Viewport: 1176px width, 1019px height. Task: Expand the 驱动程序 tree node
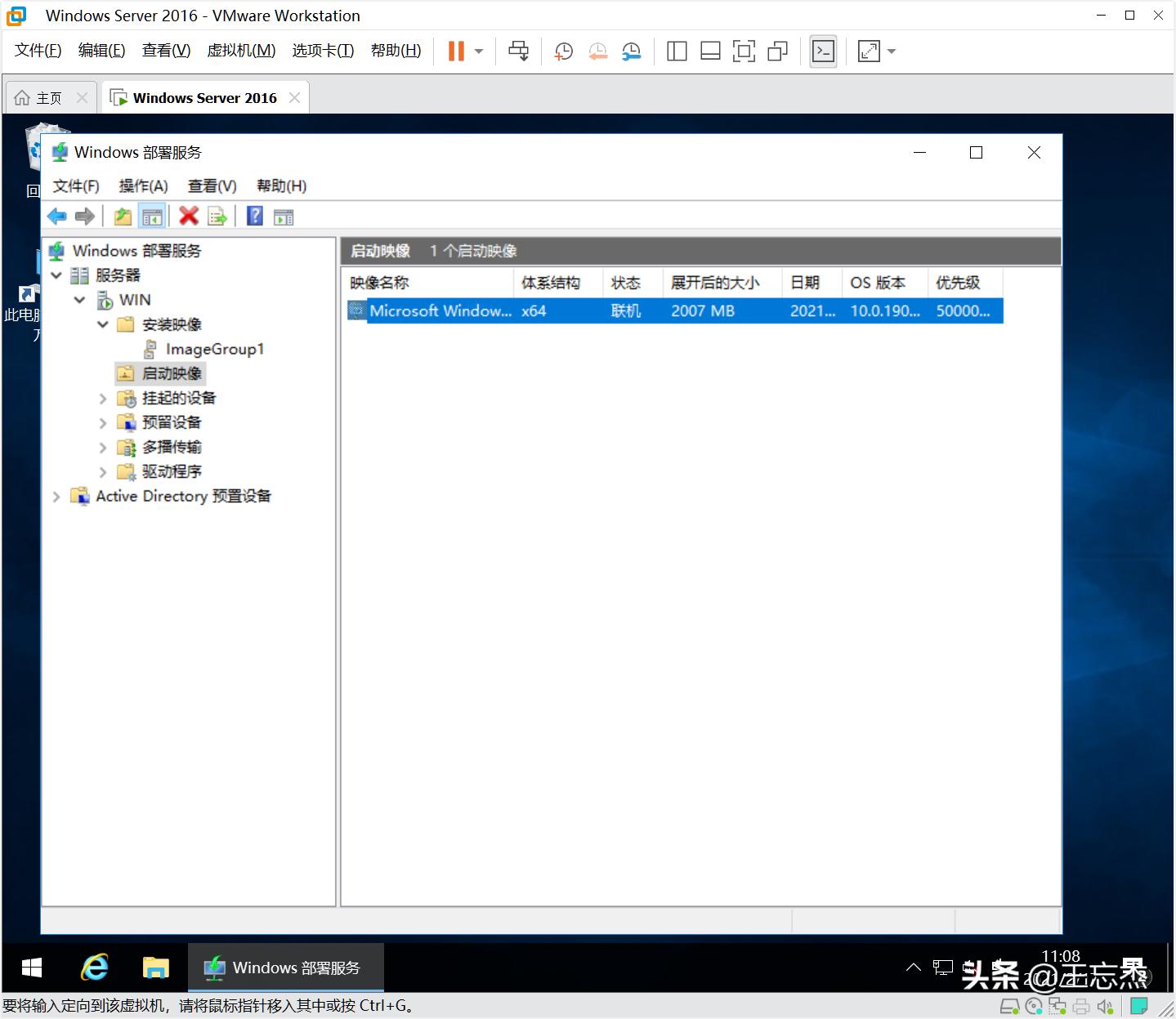point(102,472)
